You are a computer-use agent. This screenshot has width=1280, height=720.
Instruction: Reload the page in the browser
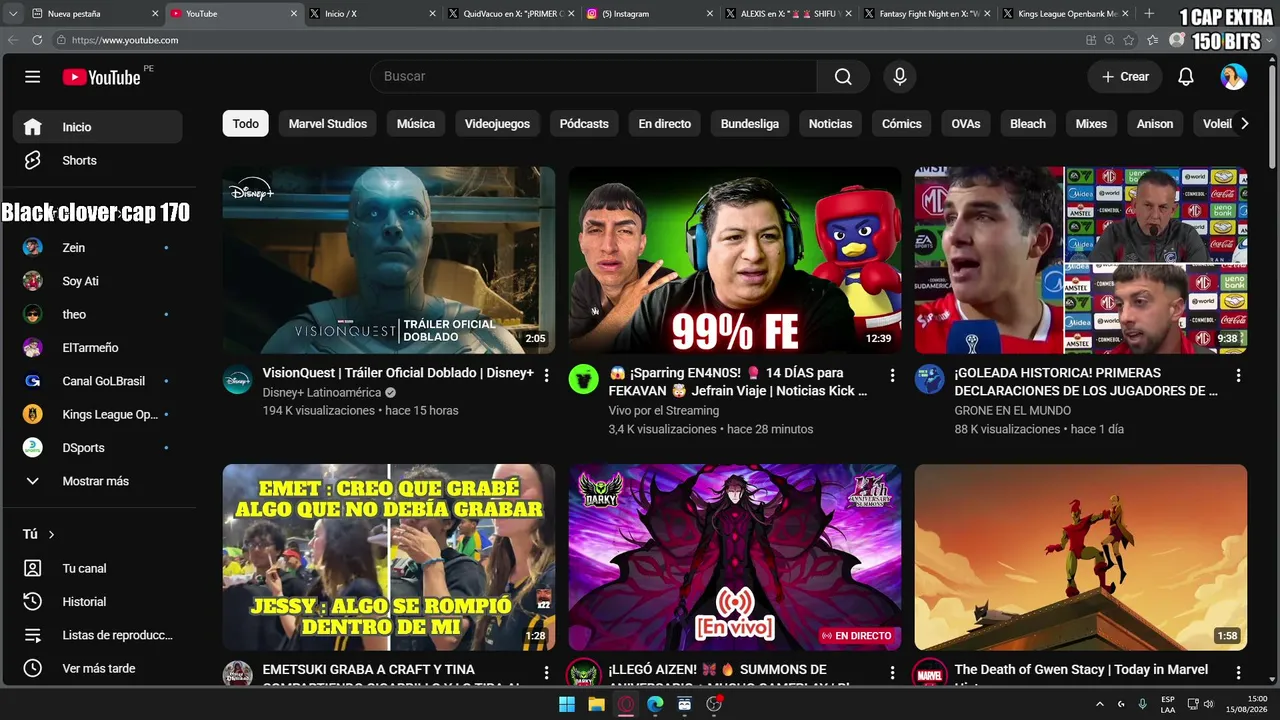37,40
